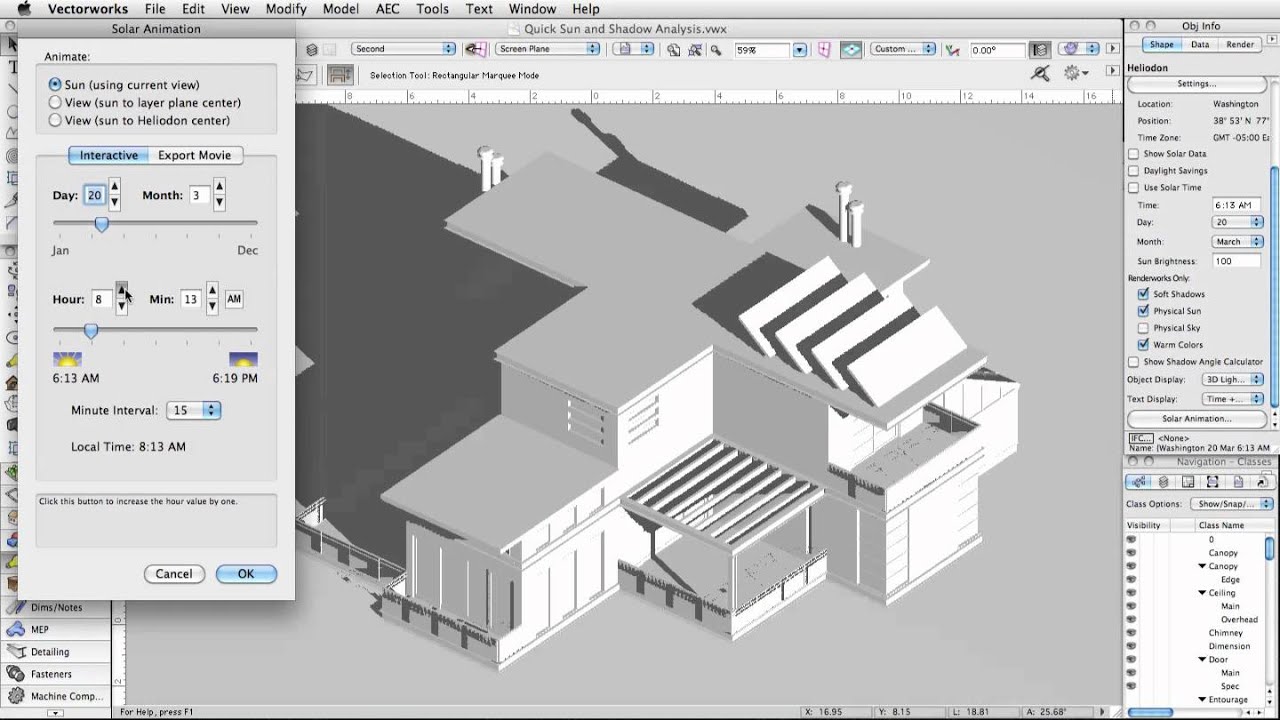Open Saved Views icon in Navigation palette
Image resolution: width=1280 pixels, height=720 pixels.
(x=1236, y=482)
